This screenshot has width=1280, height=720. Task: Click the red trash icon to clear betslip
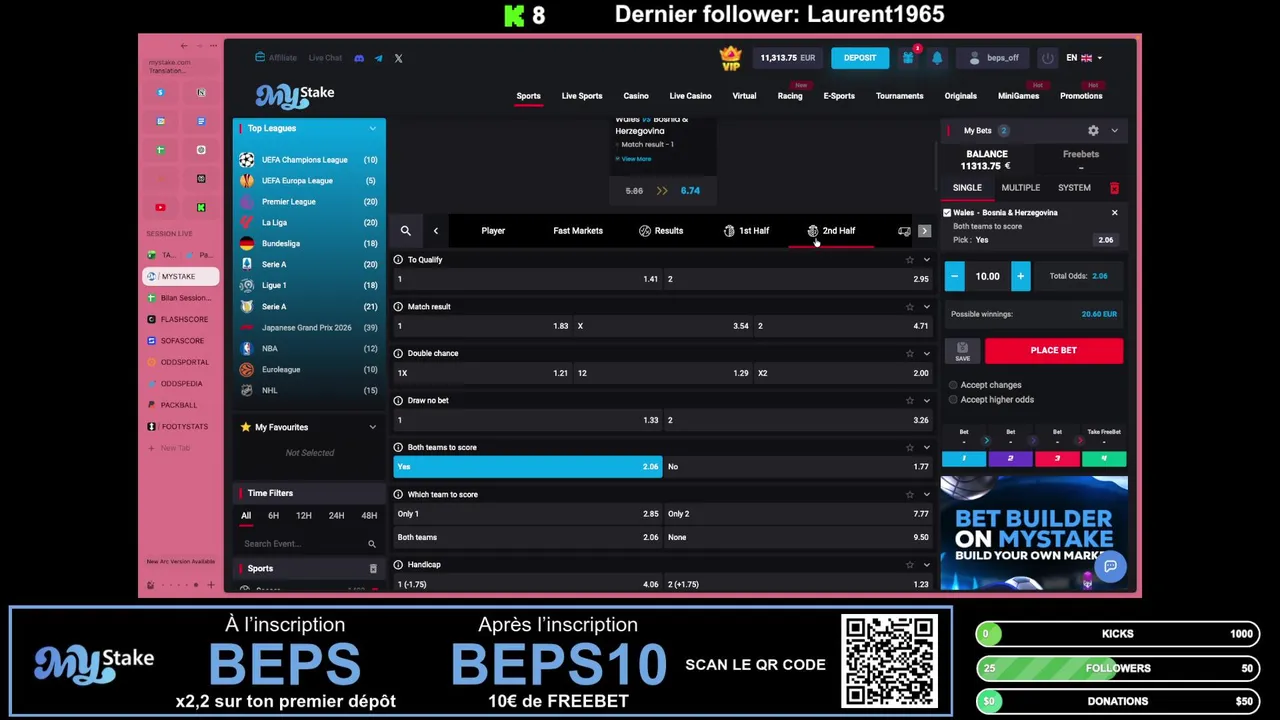coord(1114,188)
